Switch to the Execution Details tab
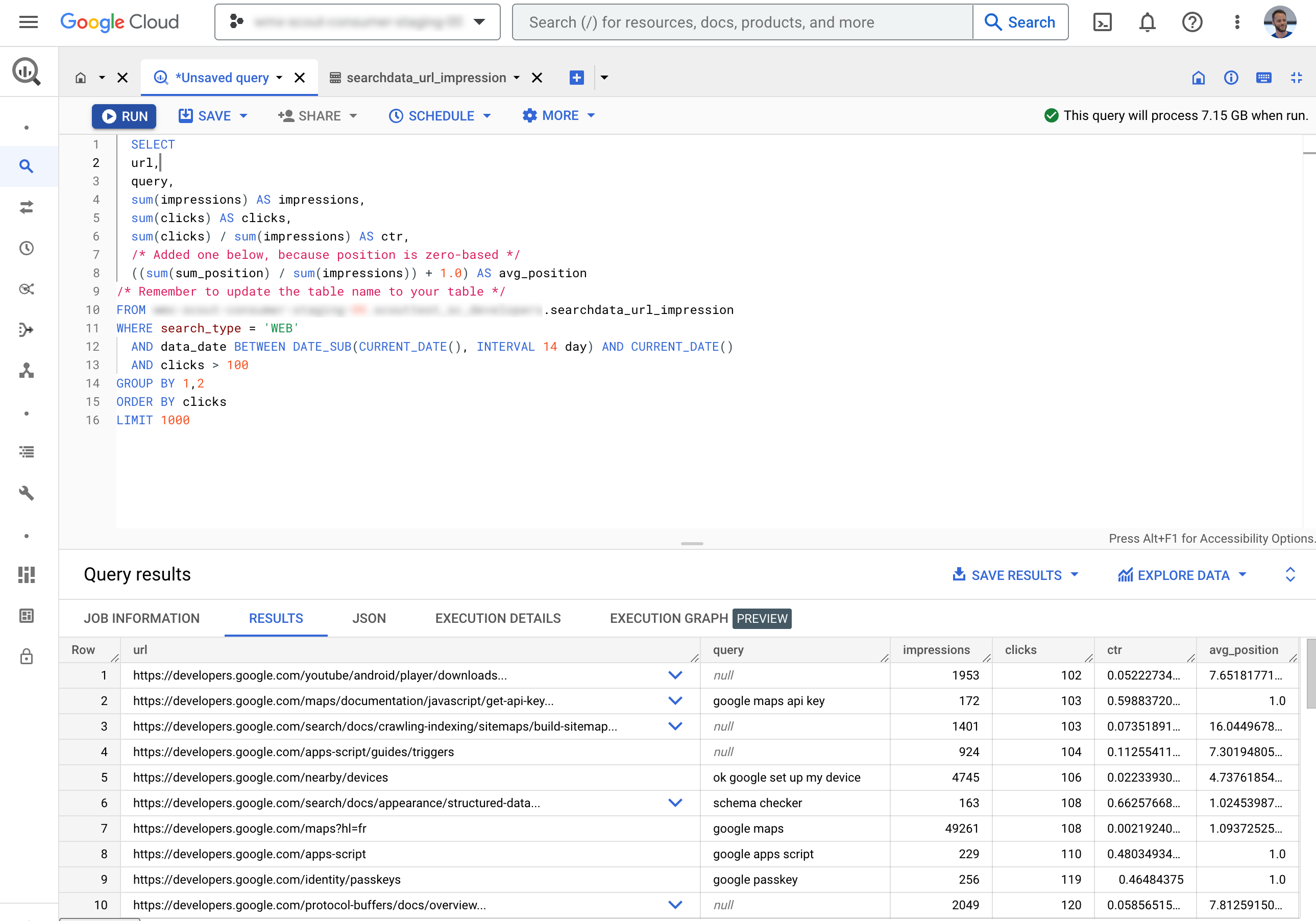Screen dimensions: 1316x921 (497, 618)
